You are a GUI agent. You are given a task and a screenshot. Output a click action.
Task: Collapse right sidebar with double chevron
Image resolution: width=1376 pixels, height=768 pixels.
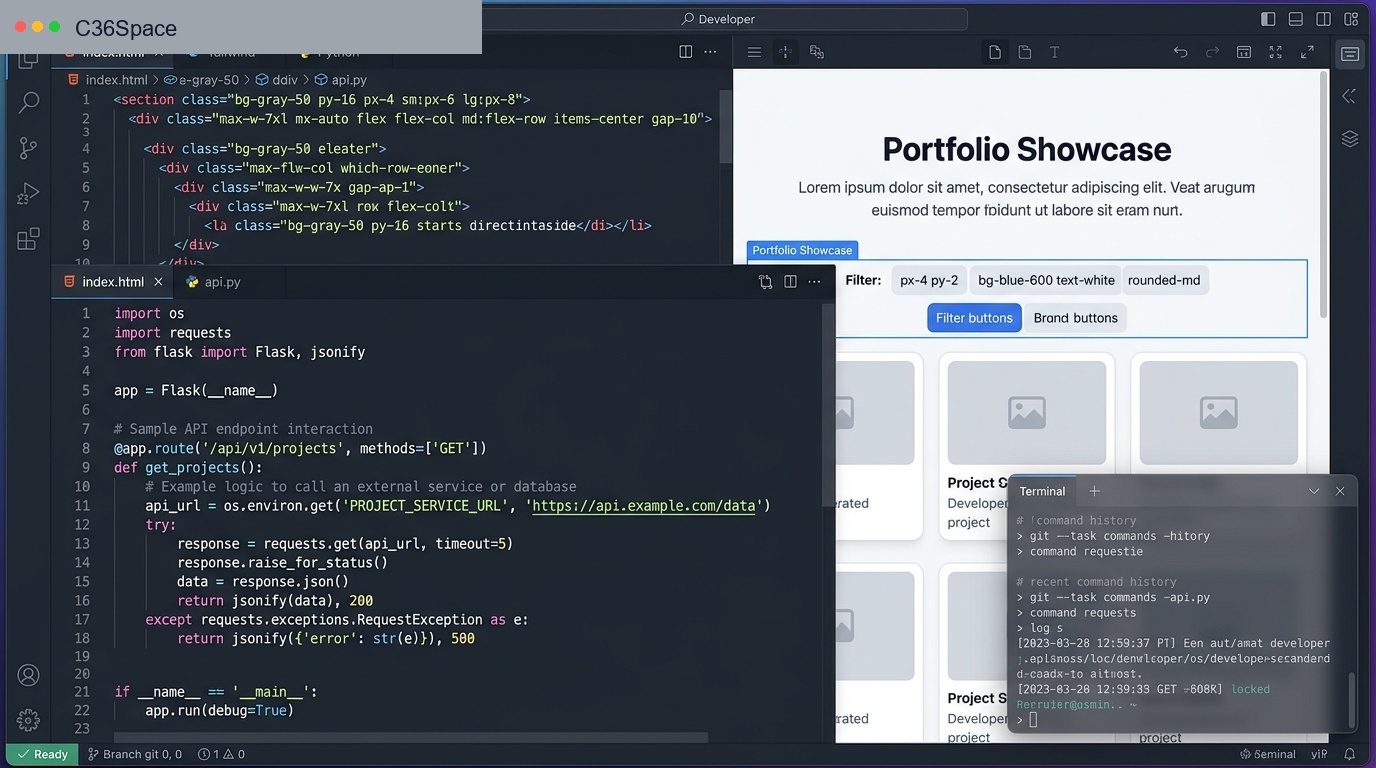point(1350,96)
